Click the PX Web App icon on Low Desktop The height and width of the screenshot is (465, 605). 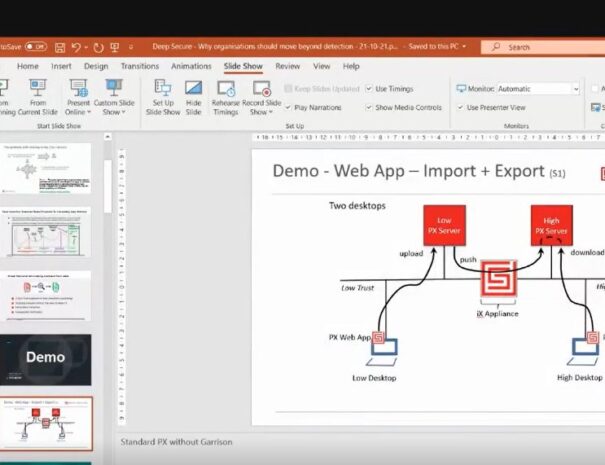coord(379,338)
